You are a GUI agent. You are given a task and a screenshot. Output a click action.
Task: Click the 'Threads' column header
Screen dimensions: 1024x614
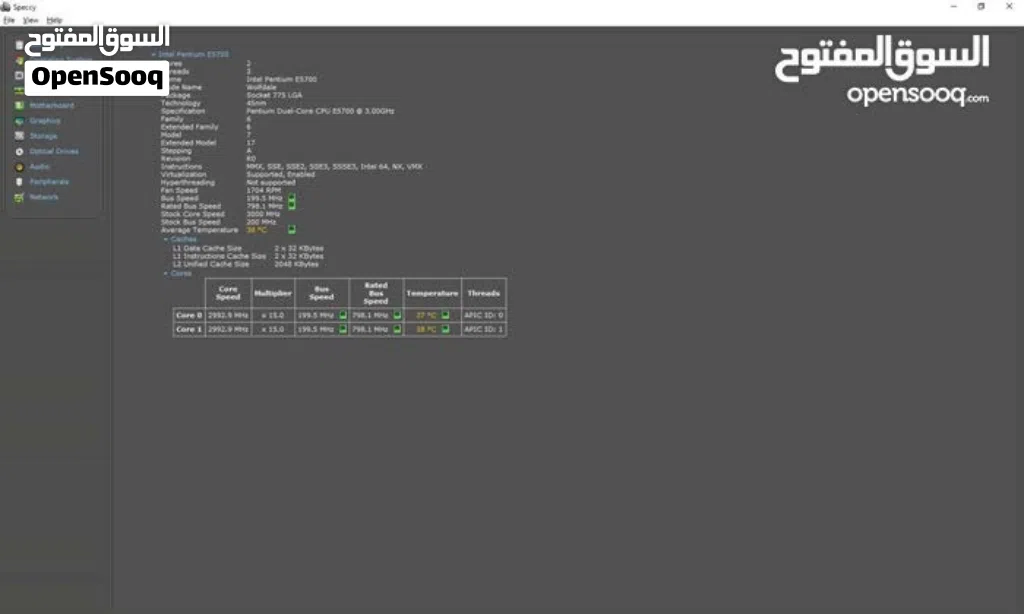[483, 293]
